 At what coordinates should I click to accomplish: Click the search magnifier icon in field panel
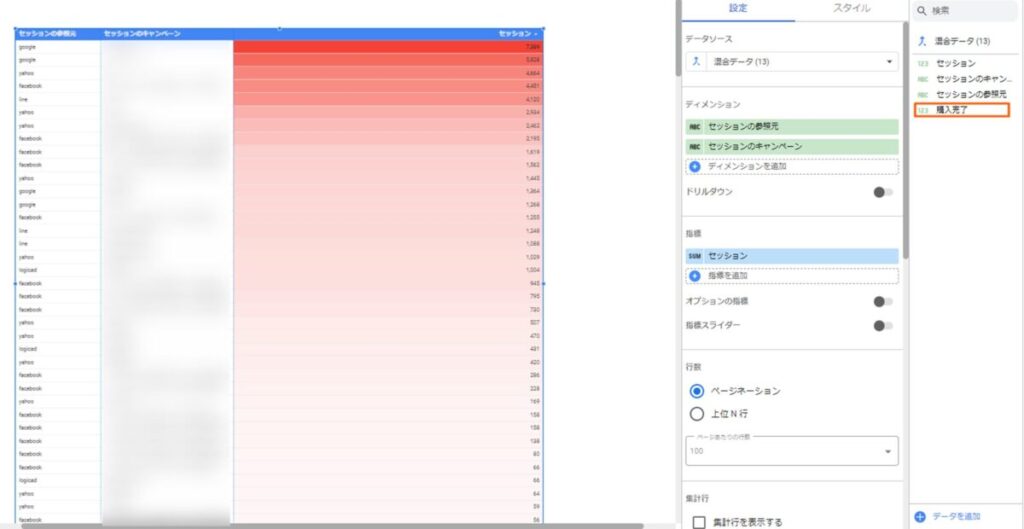pyautogui.click(x=922, y=10)
